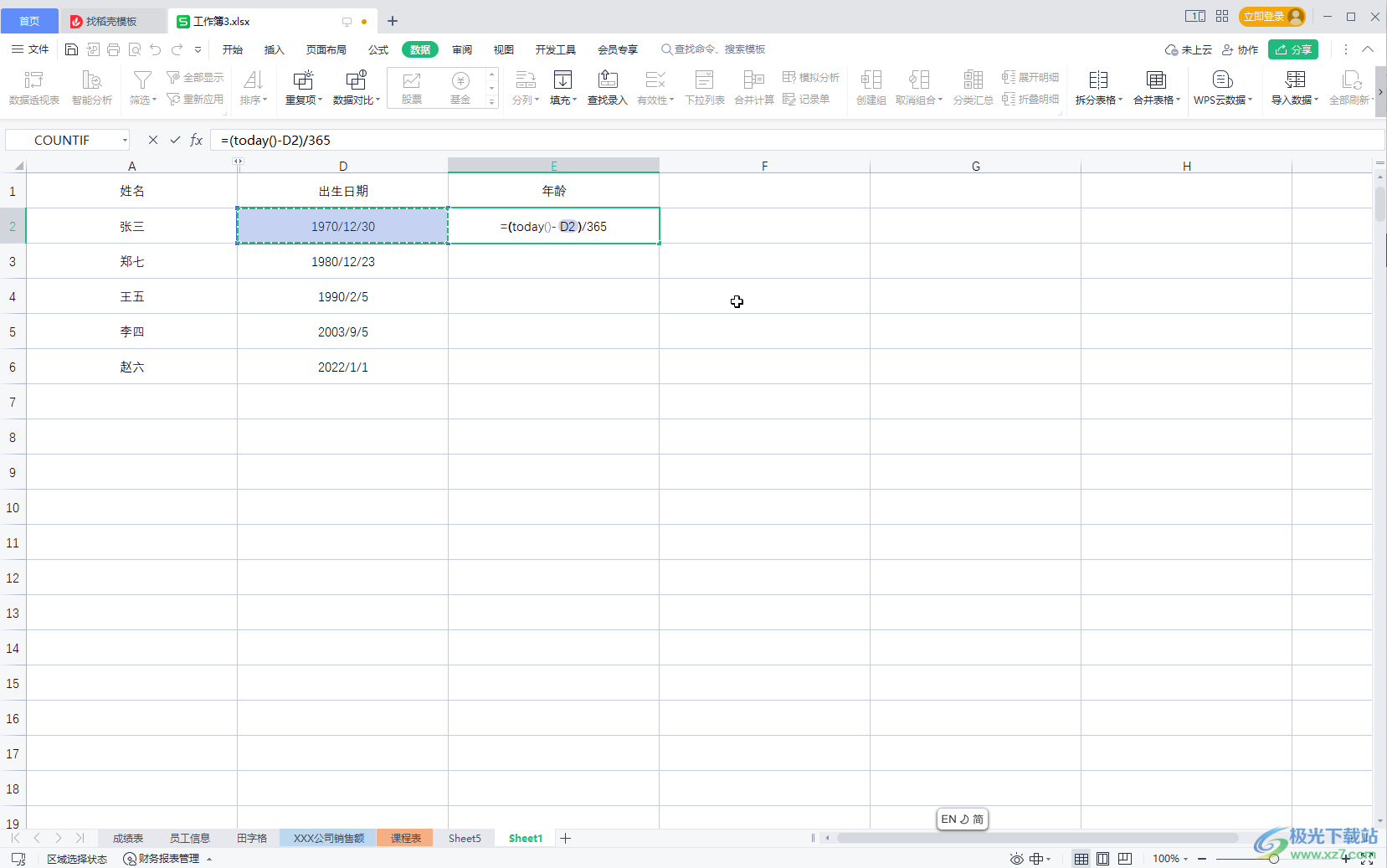Image resolution: width=1387 pixels, height=868 pixels.
Task: Select the 成绩表 sheet tab
Action: coord(128,838)
